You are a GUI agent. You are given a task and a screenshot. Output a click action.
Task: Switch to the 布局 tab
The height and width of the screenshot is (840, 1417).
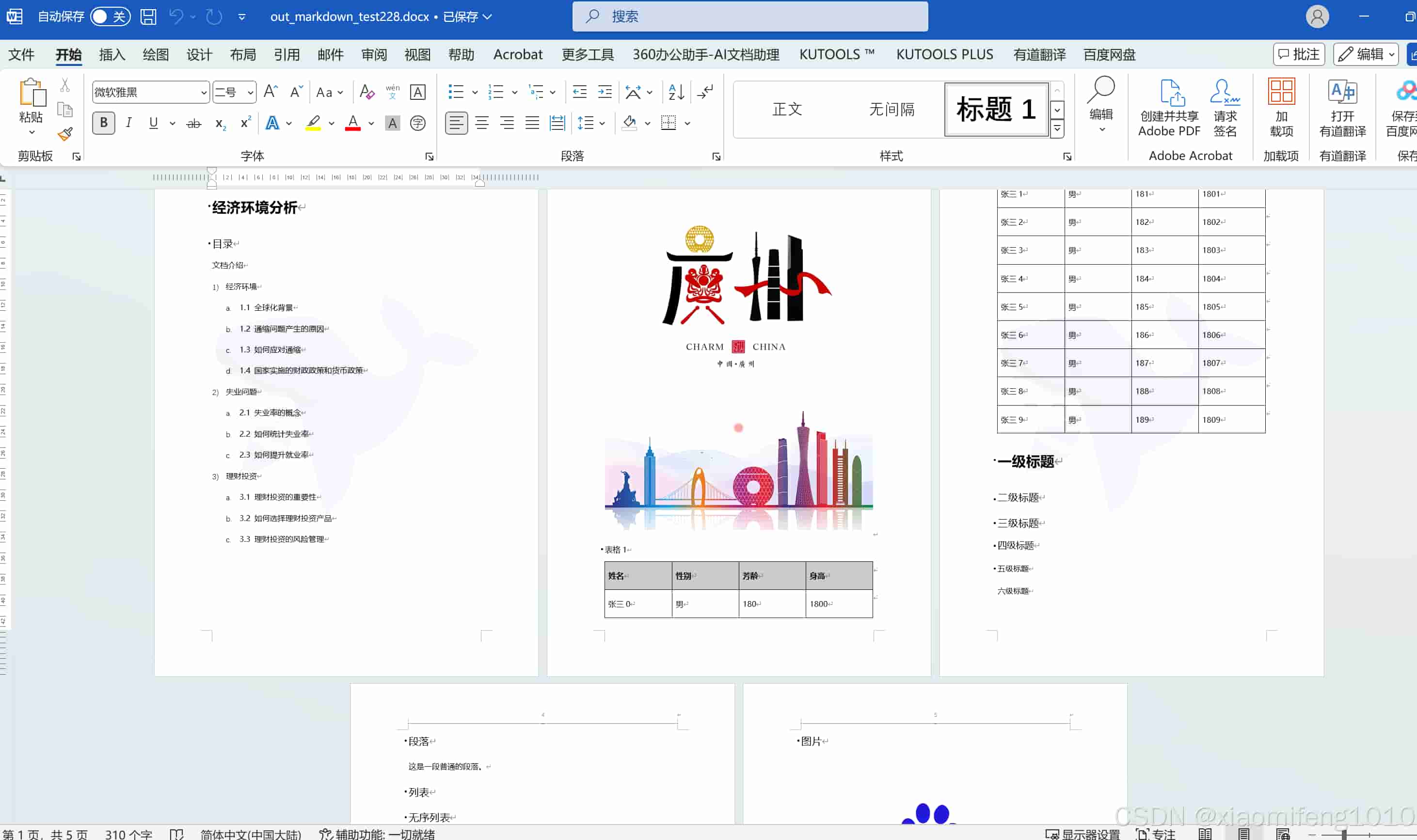coord(243,54)
